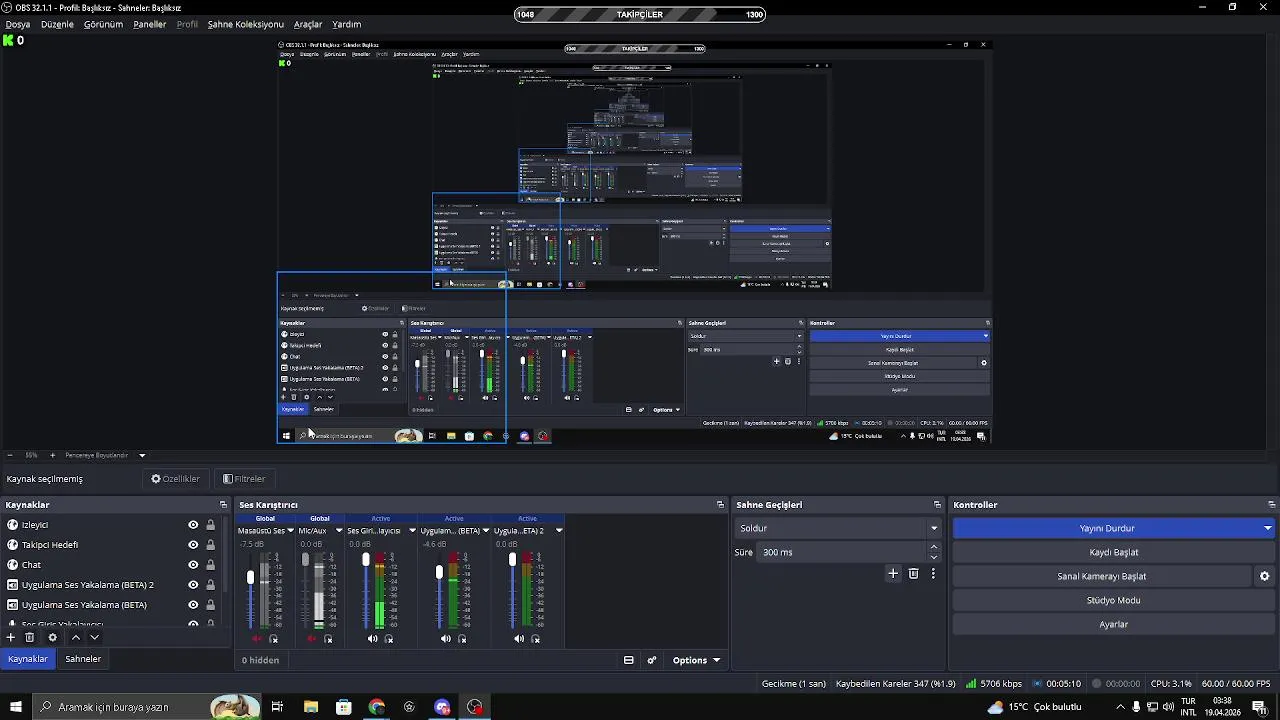The height and width of the screenshot is (720, 1280).
Task: Add a new source with the plus icon
Action: (x=11, y=637)
